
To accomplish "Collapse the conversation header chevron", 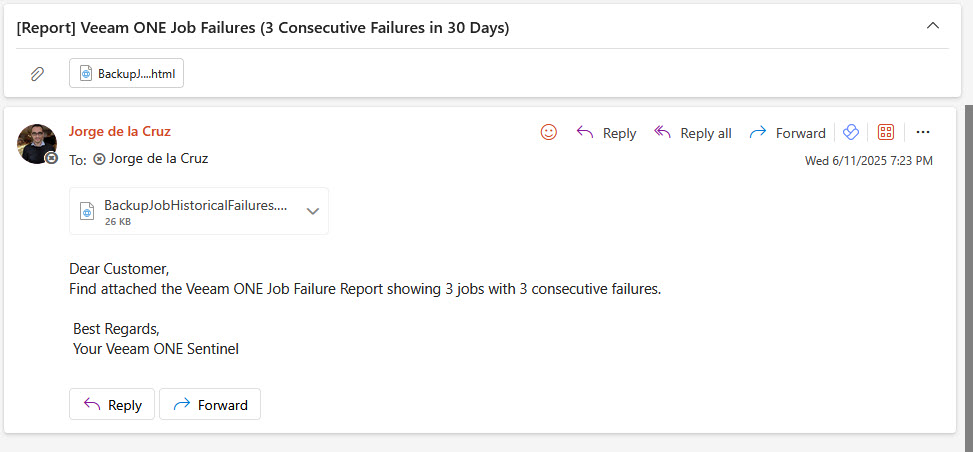I will click(933, 26).
